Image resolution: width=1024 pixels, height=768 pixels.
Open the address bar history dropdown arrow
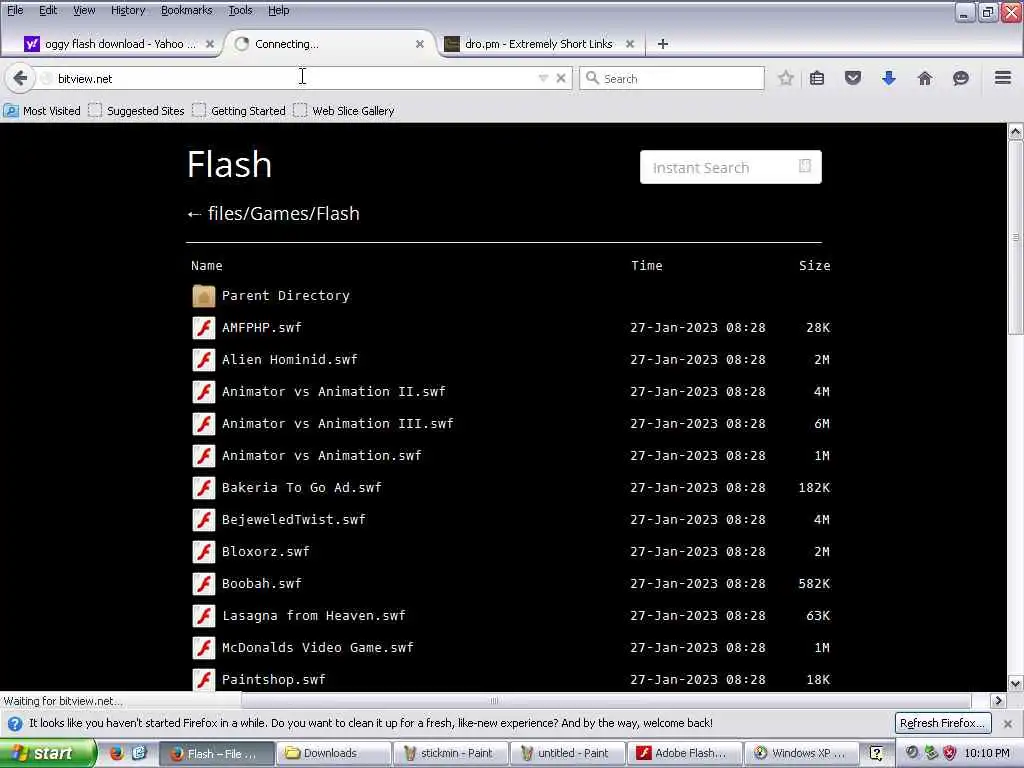coord(543,78)
